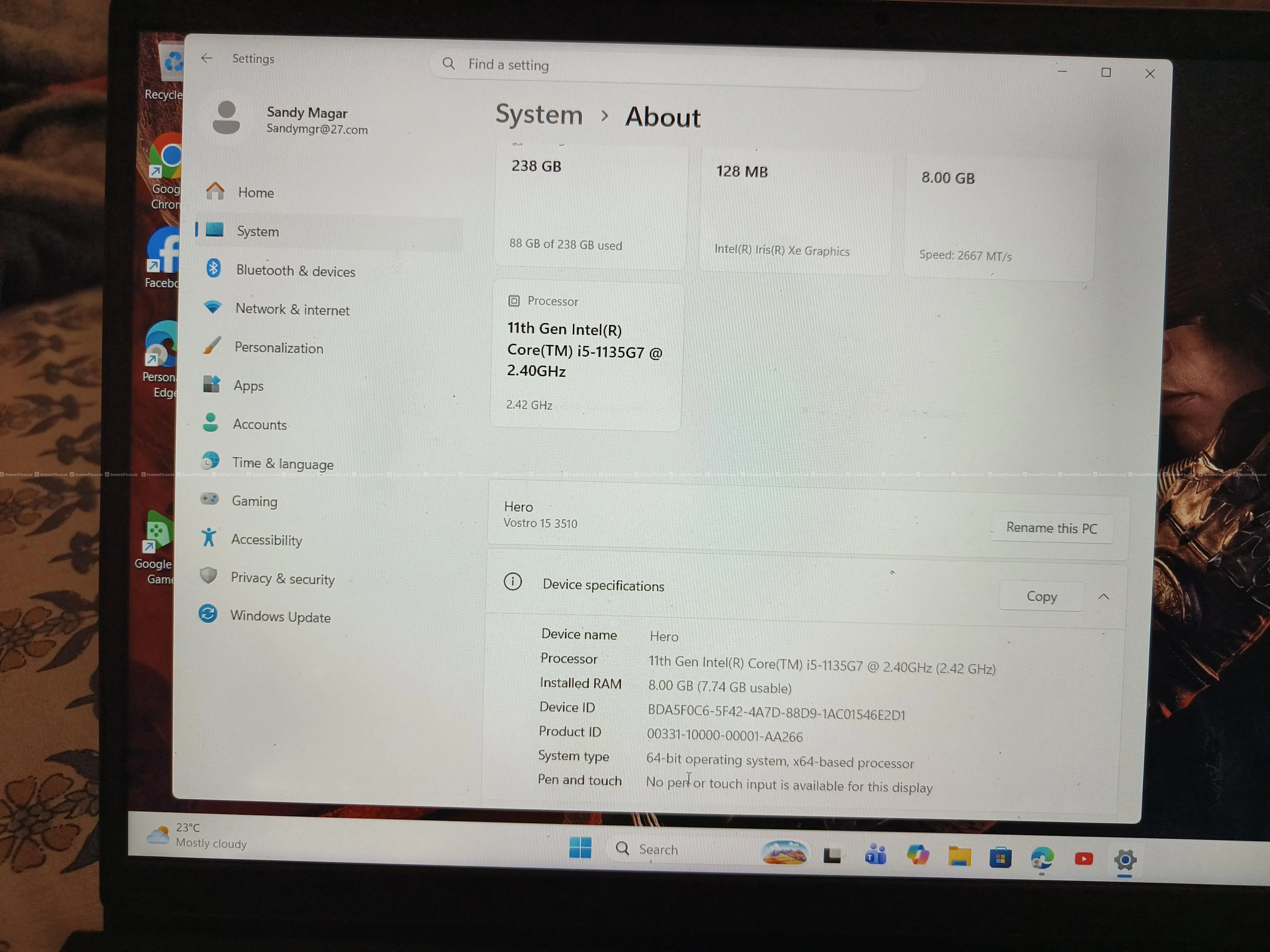Click the Vostro 15 3510 model text
The width and height of the screenshot is (1270, 952).
click(540, 523)
